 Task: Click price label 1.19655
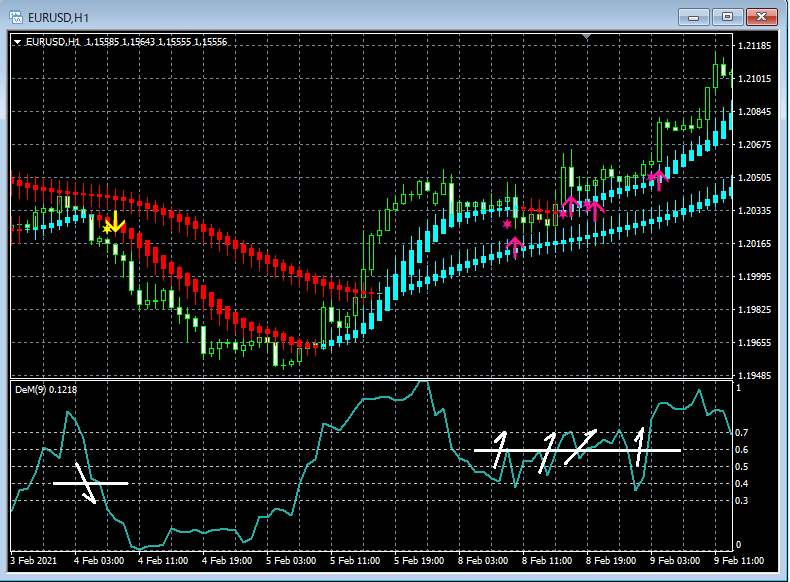(754, 343)
